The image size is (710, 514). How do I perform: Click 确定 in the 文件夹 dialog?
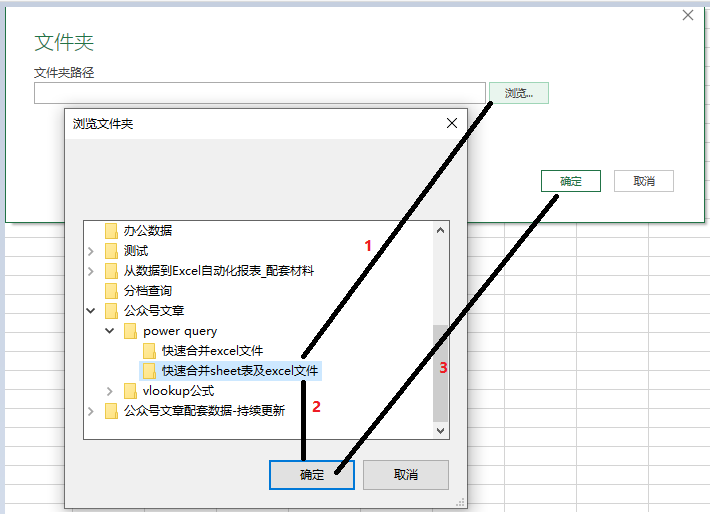click(x=571, y=181)
